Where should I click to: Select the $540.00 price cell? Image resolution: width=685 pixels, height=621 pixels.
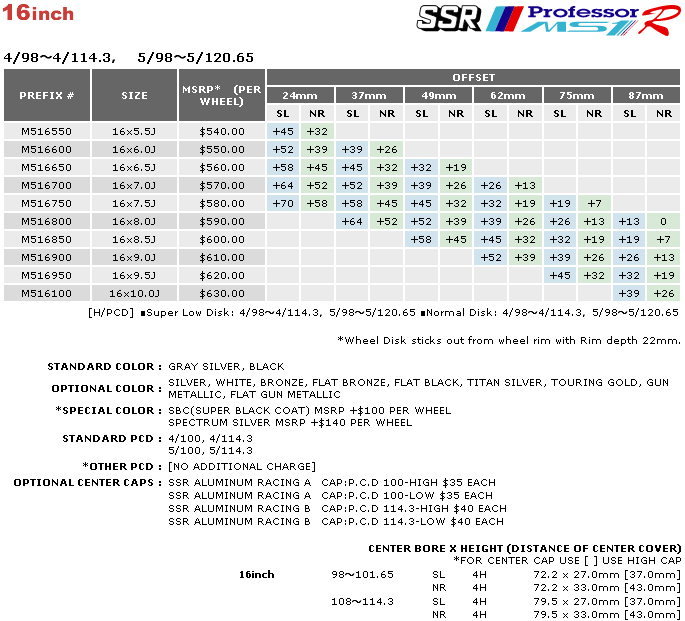(221, 131)
